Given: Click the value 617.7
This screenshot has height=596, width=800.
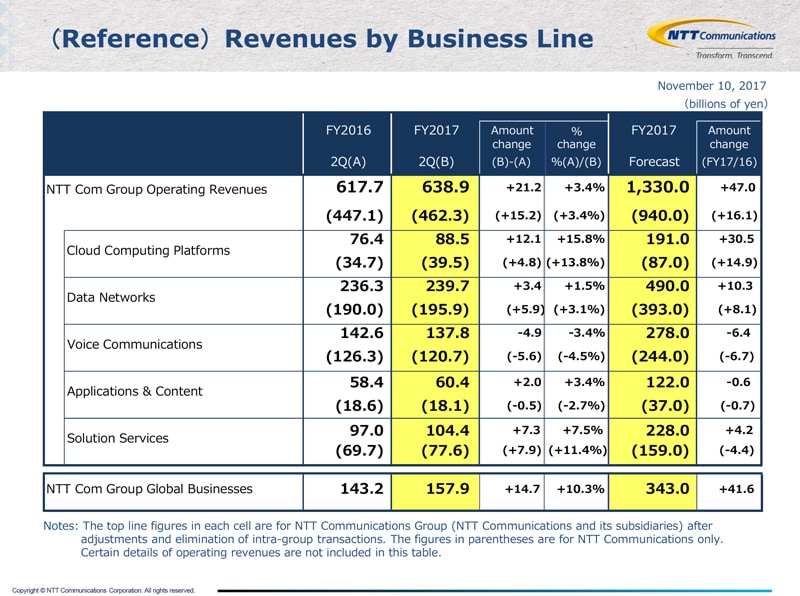Looking at the screenshot, I should point(359,187).
